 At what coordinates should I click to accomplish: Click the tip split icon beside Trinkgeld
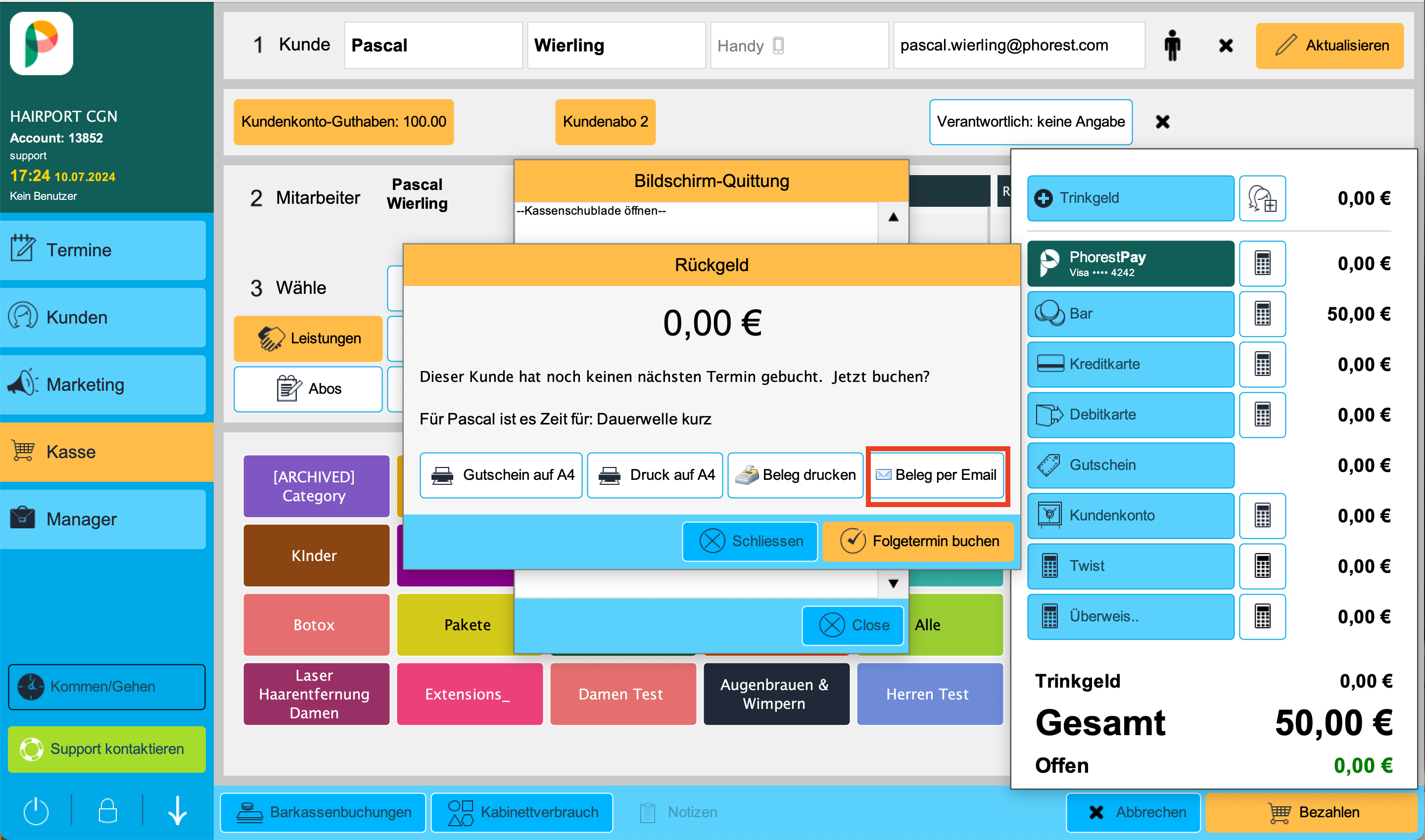click(1262, 198)
